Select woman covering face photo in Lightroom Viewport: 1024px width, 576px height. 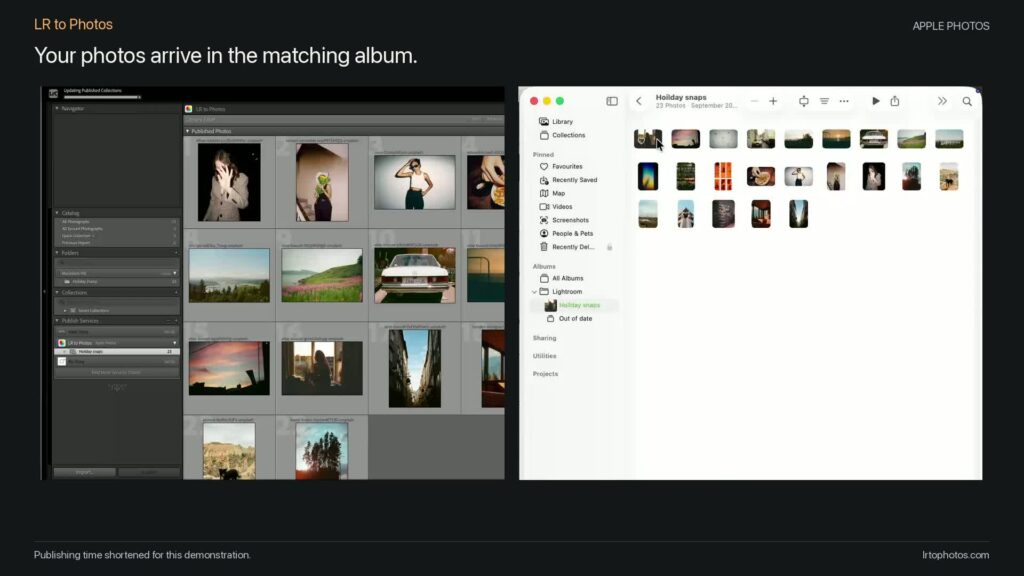click(229, 183)
